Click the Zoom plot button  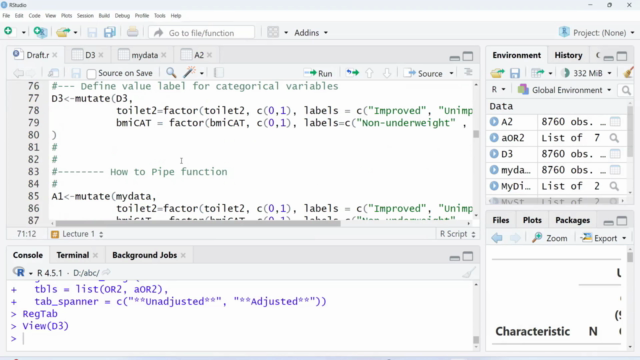coord(550,238)
